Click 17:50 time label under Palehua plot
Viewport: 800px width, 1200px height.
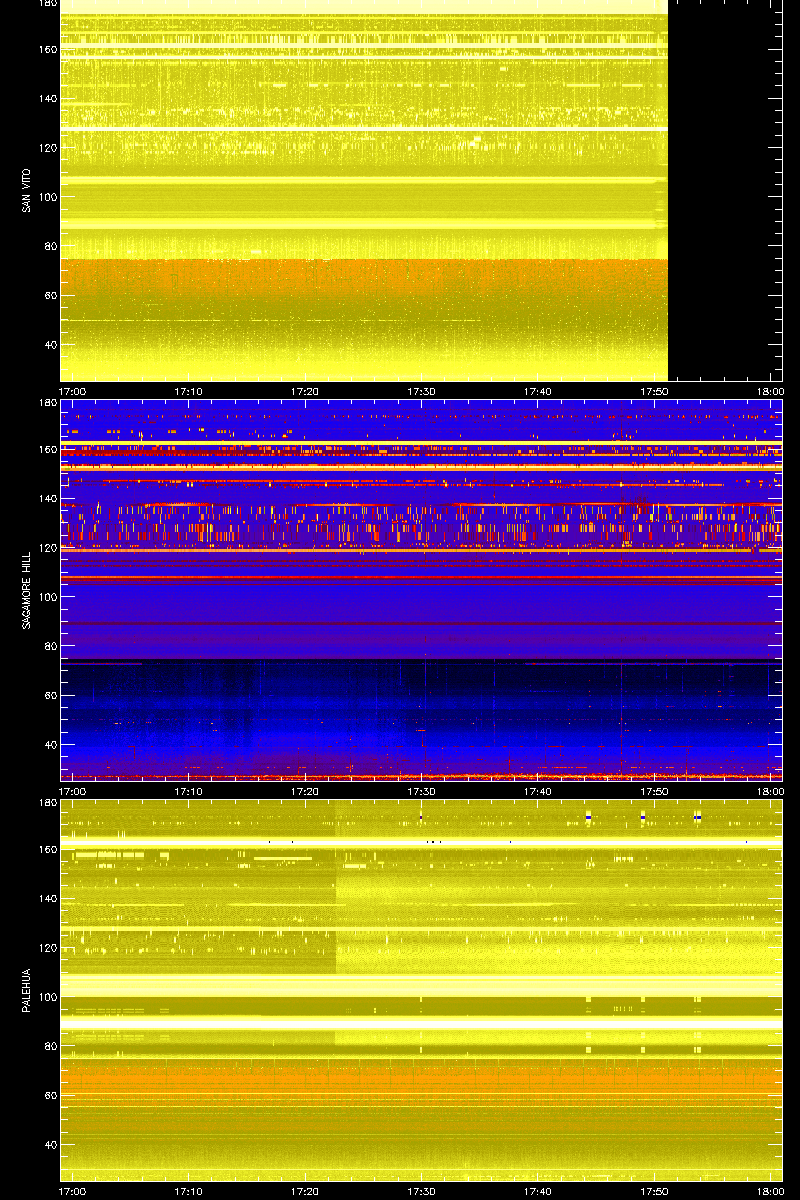(654, 1191)
